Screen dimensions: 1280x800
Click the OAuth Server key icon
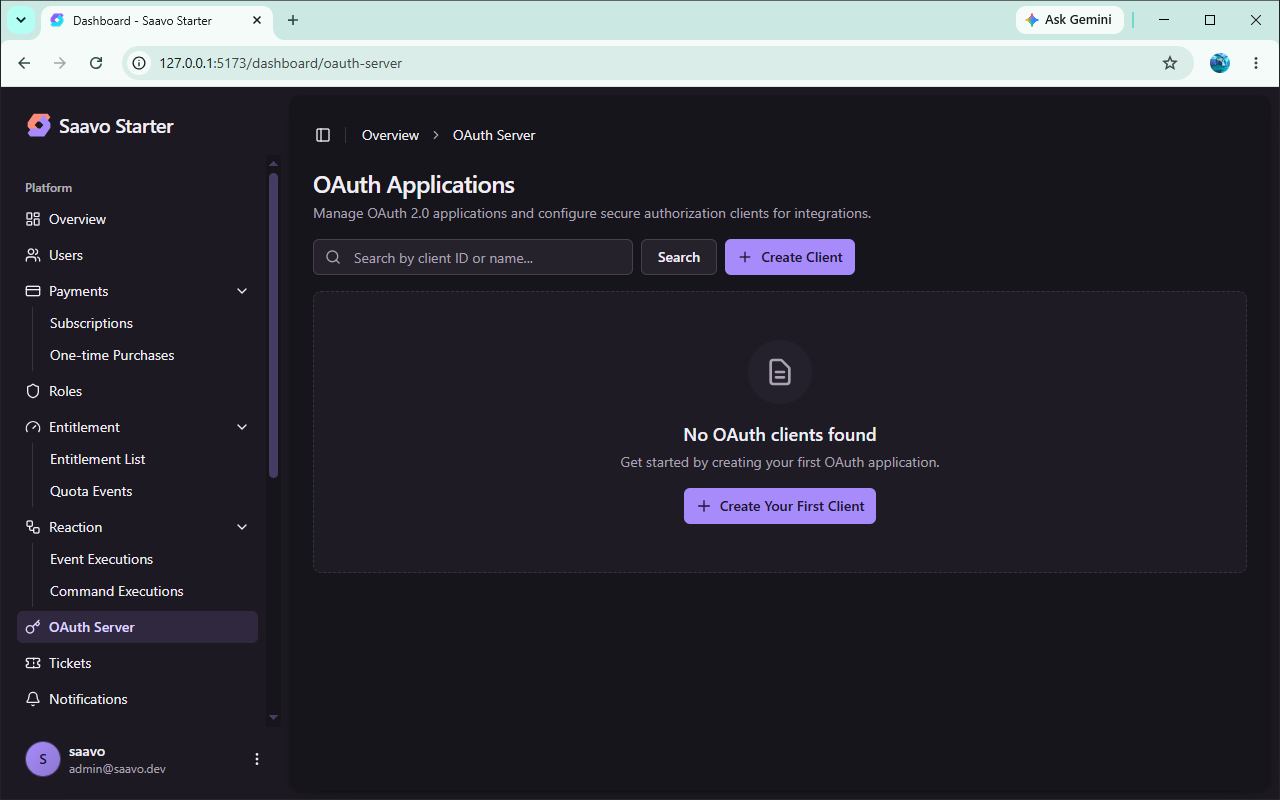(x=33, y=627)
